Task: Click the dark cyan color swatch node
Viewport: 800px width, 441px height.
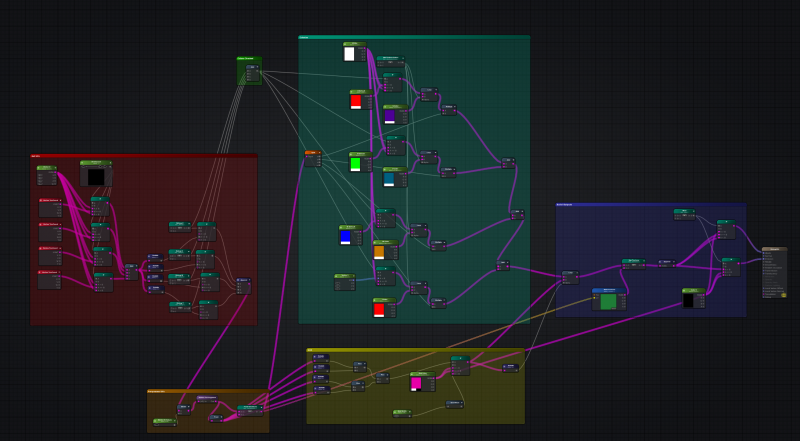Action: click(390, 179)
